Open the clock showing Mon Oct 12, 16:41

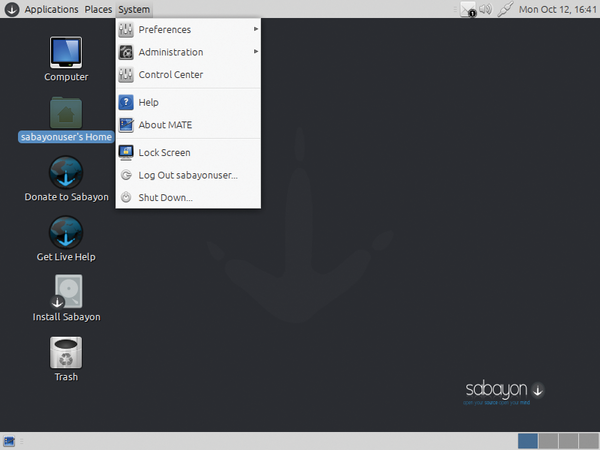(558, 9)
